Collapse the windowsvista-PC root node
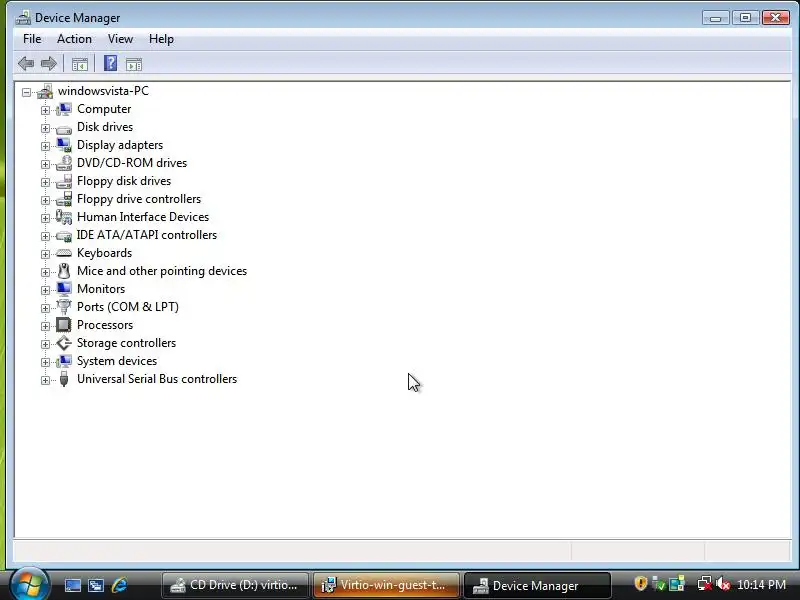Image resolution: width=800 pixels, height=600 pixels. click(x=27, y=92)
